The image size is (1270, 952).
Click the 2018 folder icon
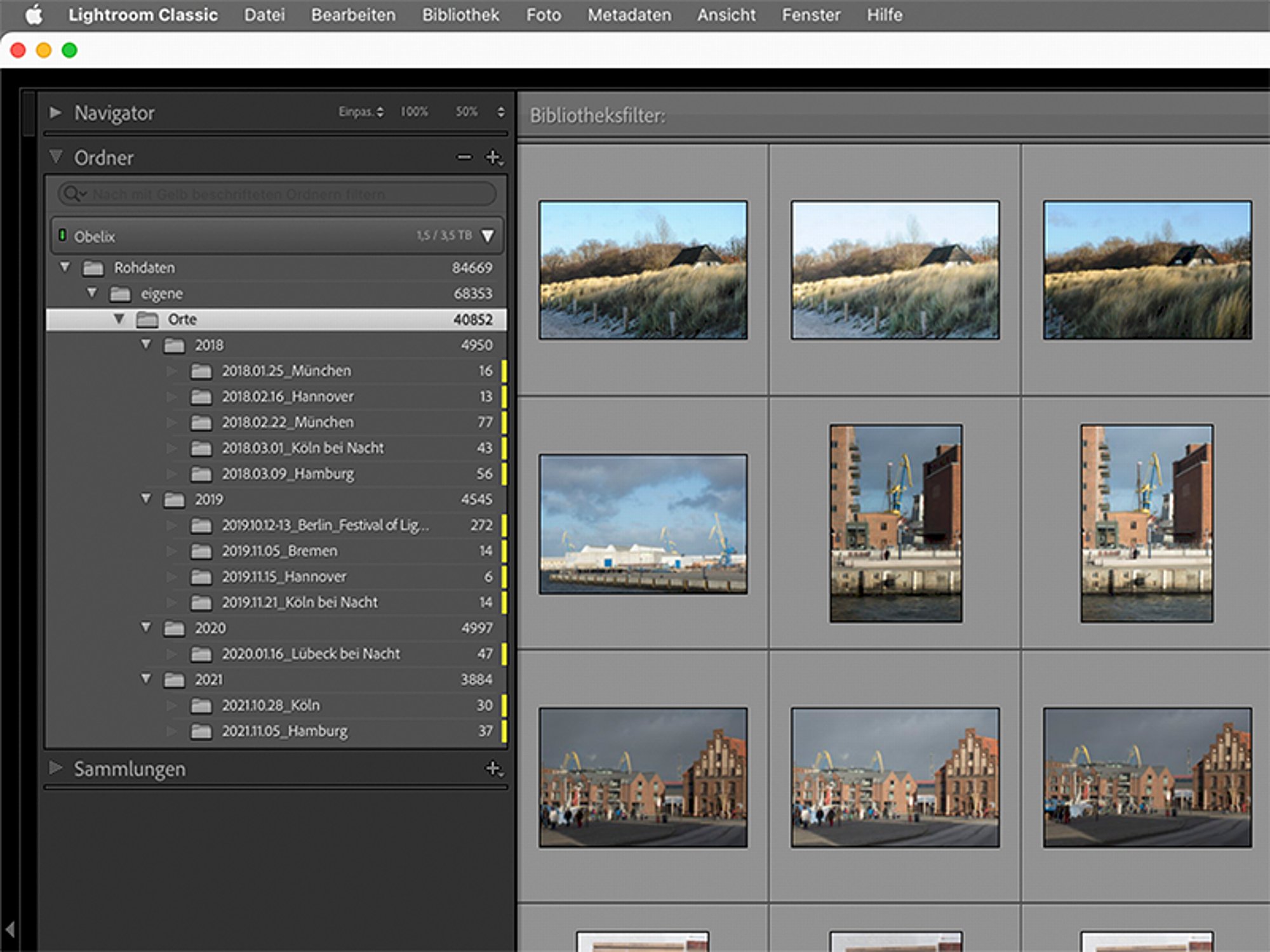point(174,345)
